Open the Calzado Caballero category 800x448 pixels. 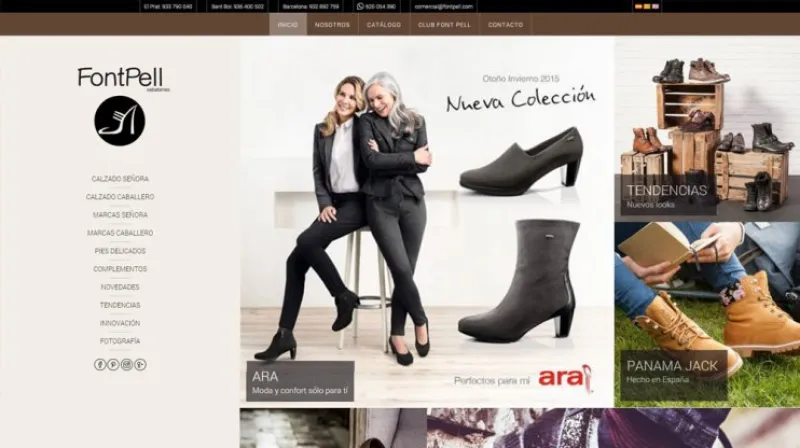tap(120, 197)
